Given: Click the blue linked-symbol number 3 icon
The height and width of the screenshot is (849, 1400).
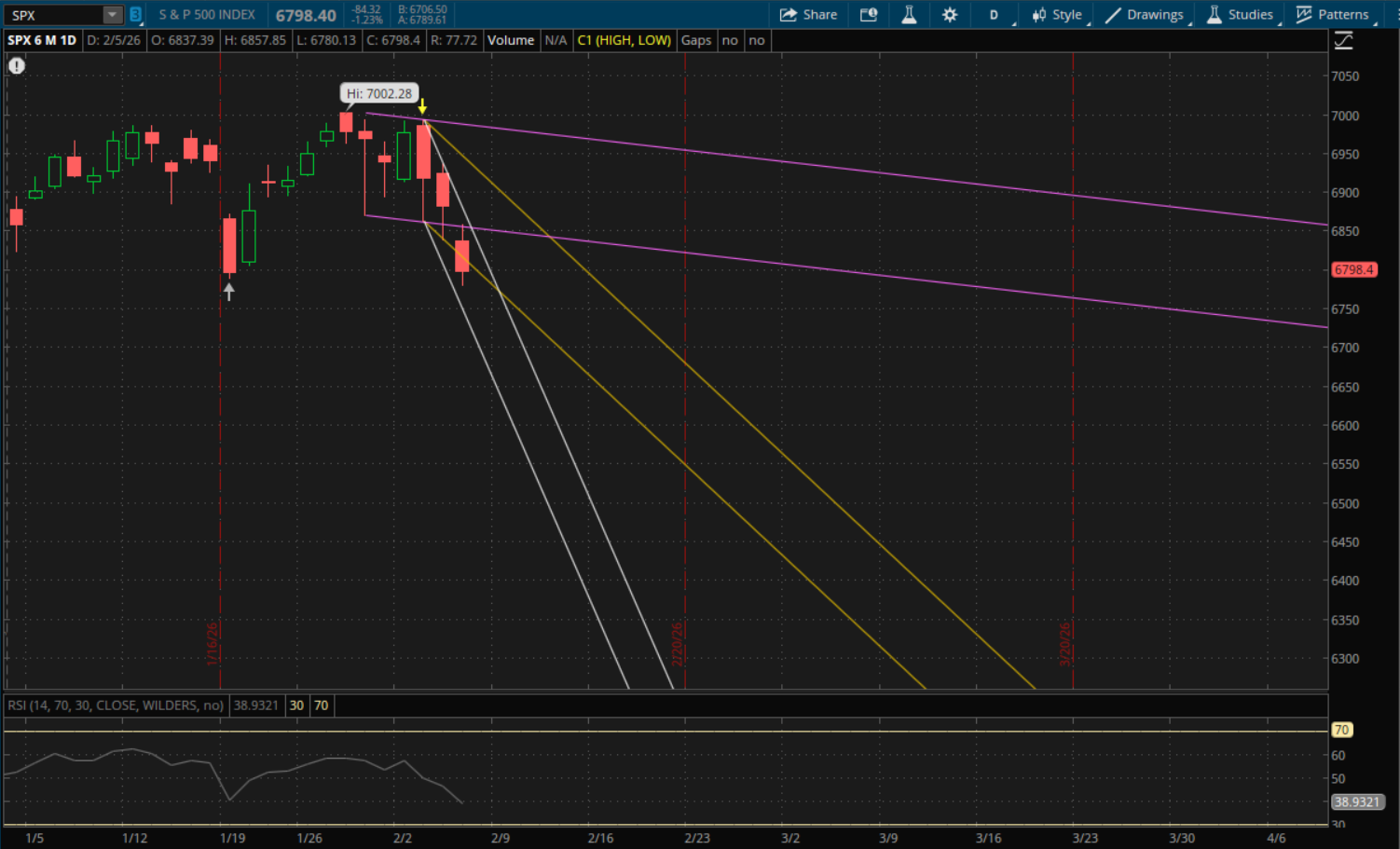Looking at the screenshot, I should (x=135, y=15).
